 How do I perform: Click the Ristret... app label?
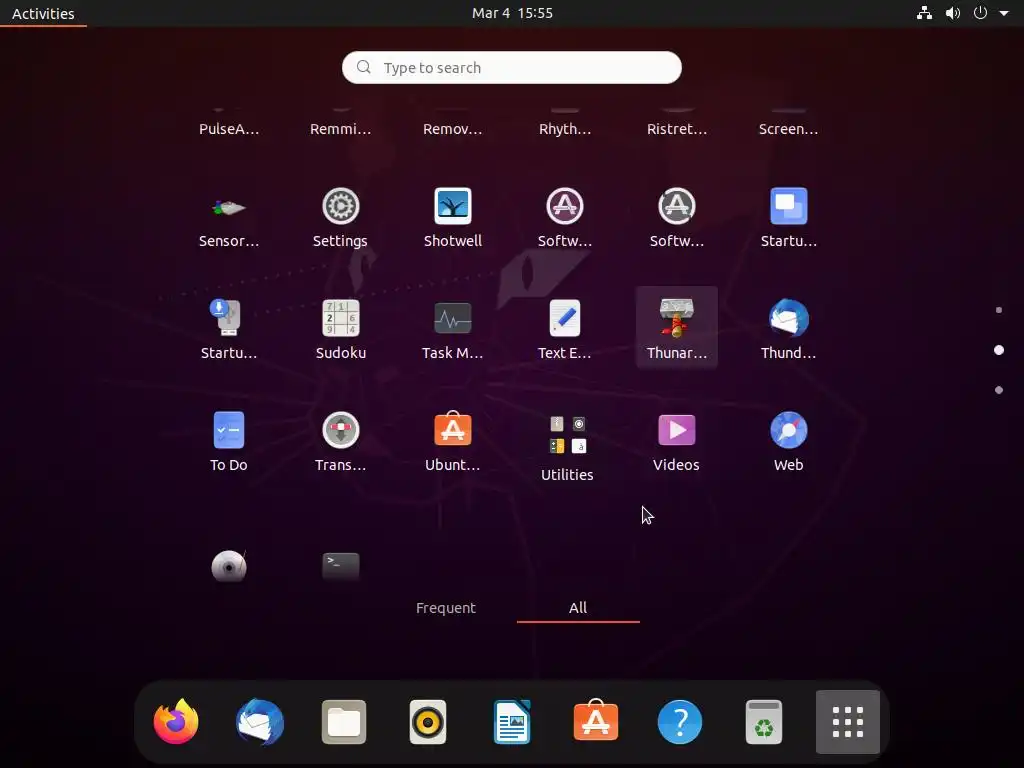tap(677, 129)
